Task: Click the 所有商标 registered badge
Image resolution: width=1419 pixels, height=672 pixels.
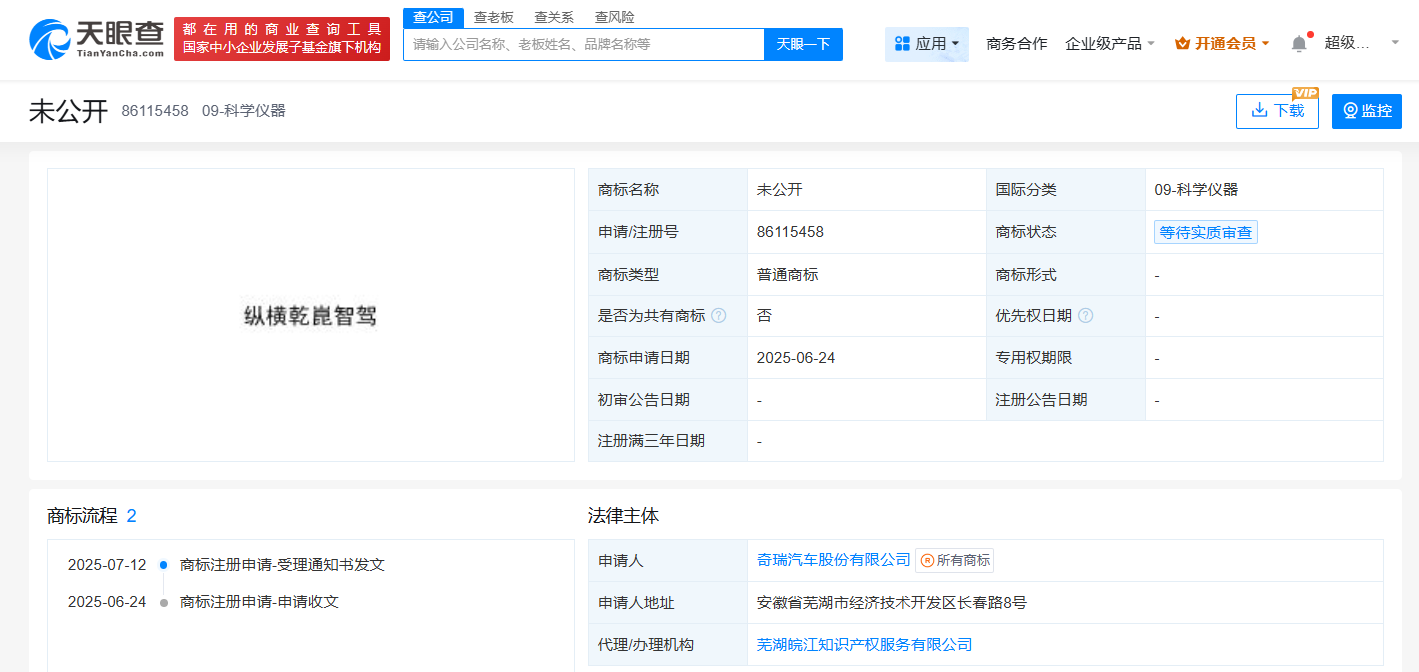Action: pos(955,561)
